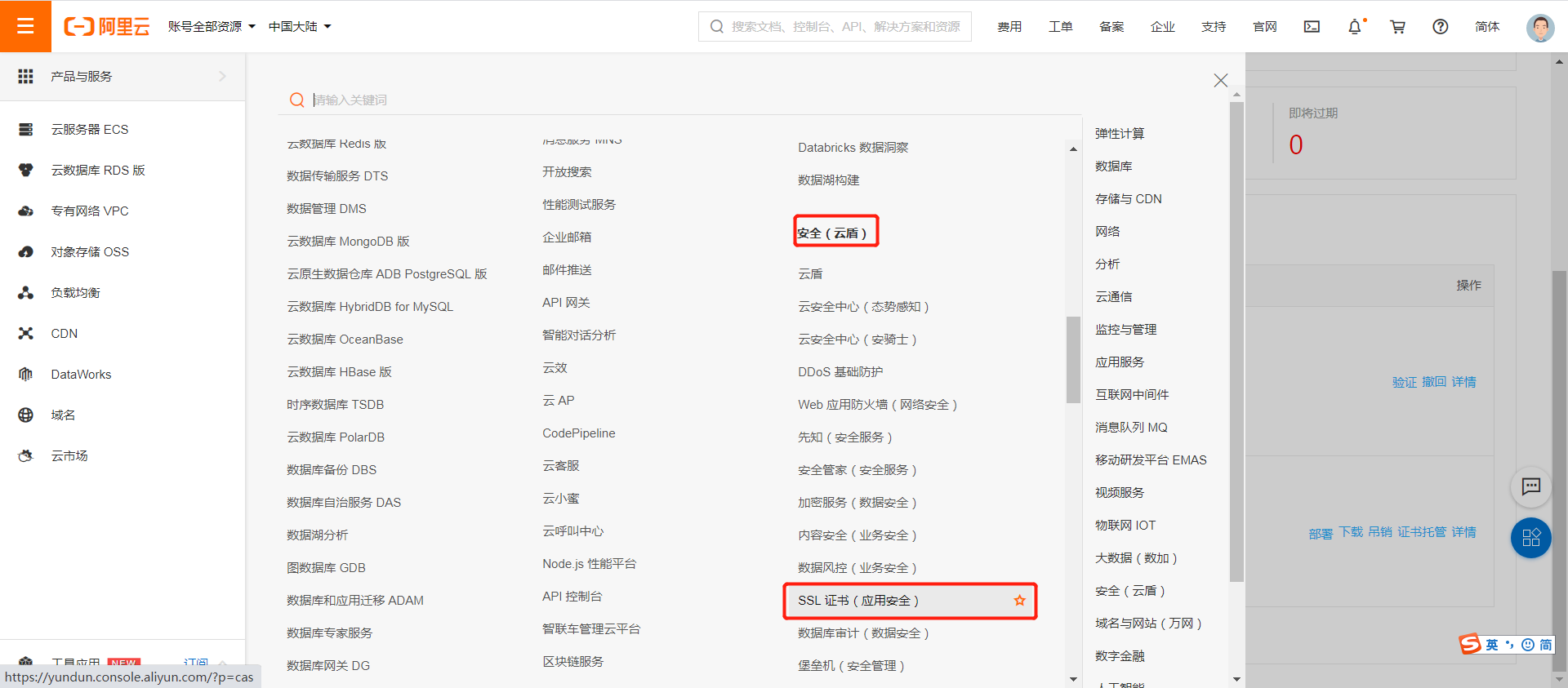Jump to the 存储与 CDN category
This screenshot has width=1568, height=688.
click(x=1128, y=199)
